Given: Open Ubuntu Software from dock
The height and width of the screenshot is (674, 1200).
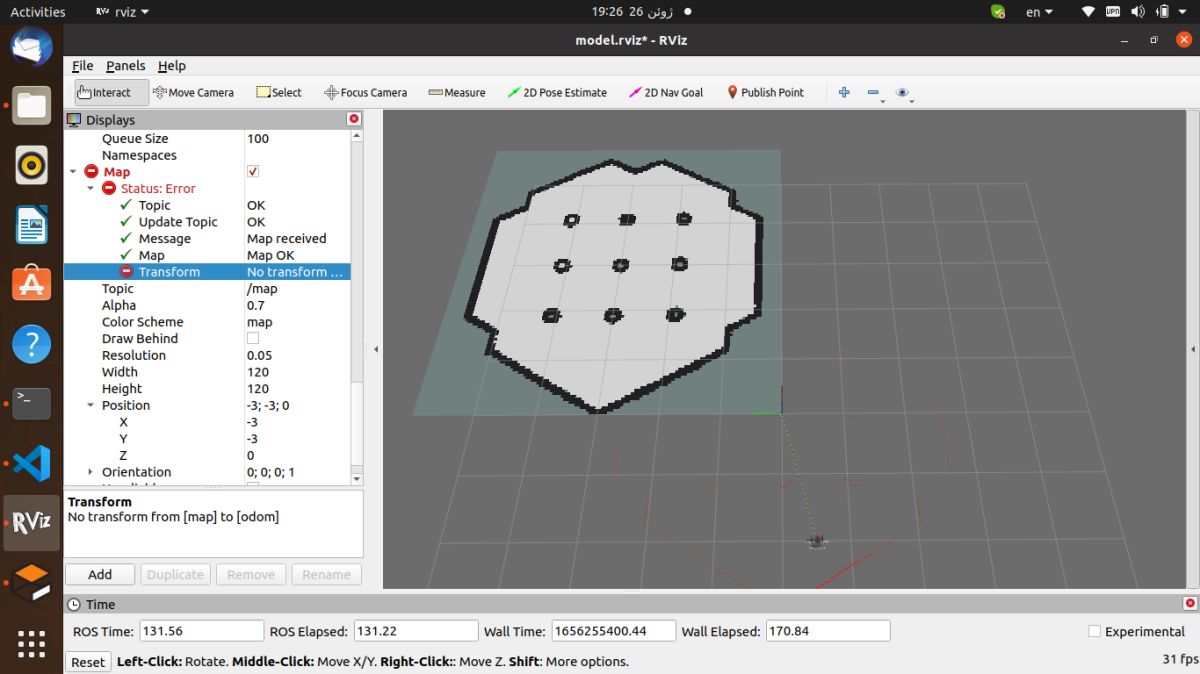Looking at the screenshot, I should [31, 284].
